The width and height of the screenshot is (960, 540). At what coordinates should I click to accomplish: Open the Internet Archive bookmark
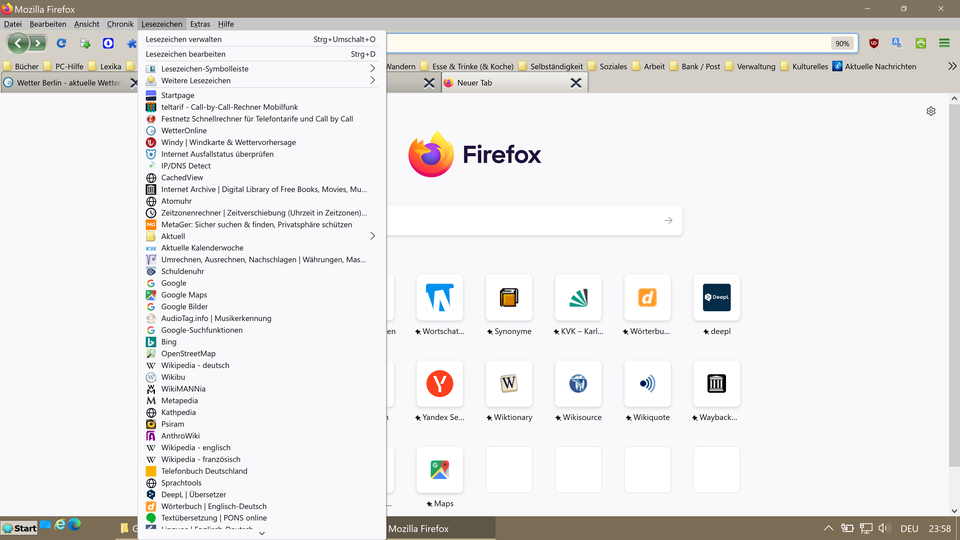point(261,189)
